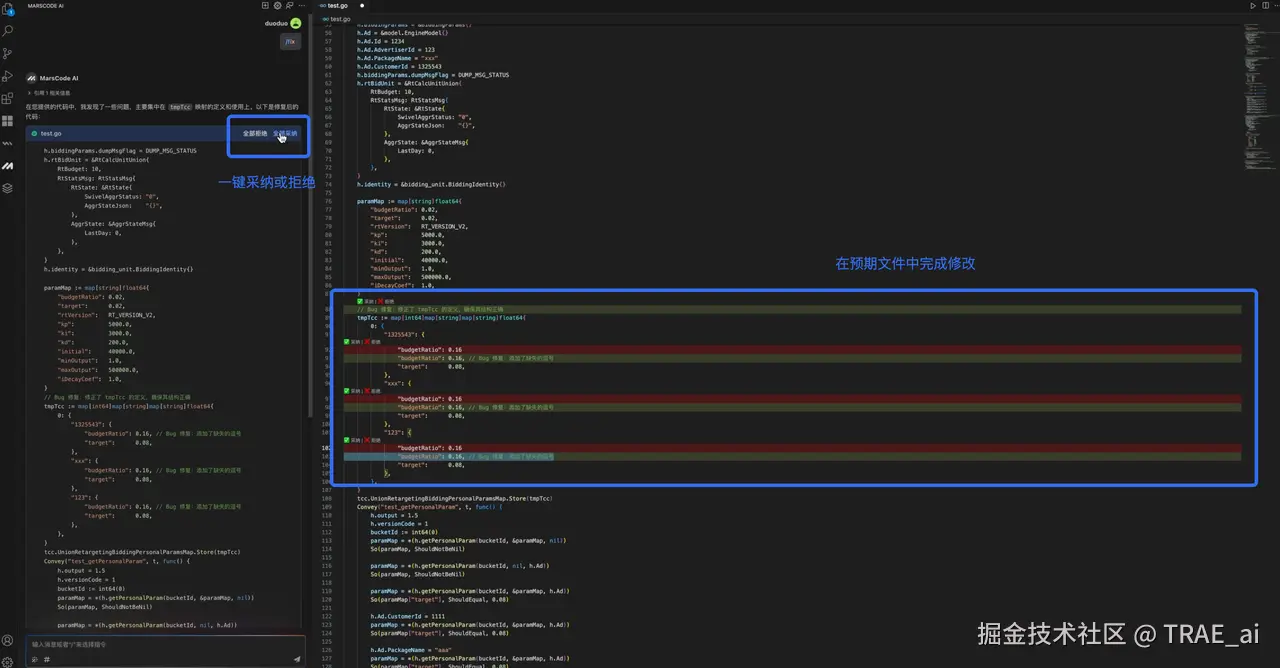Click the /fix command chip in chat
Viewport: 1280px width, 668px height.
290,42
